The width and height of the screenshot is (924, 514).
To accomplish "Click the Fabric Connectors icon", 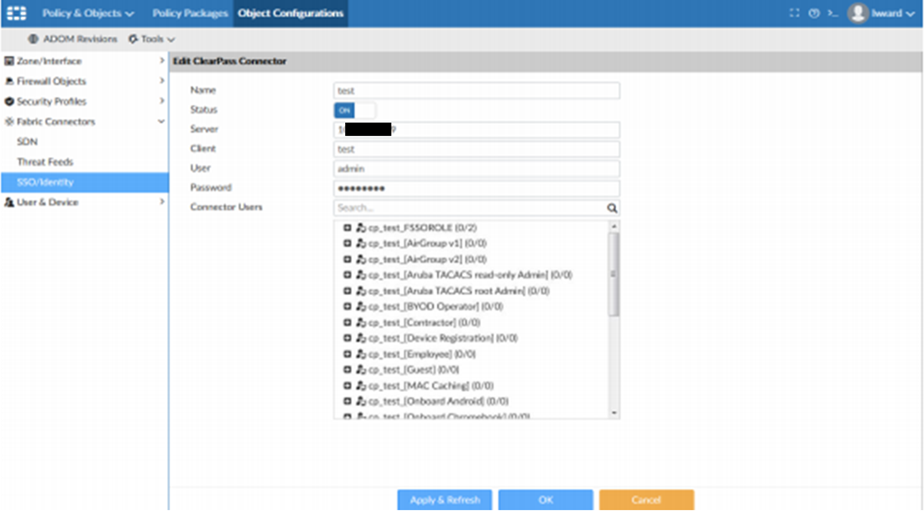I will [x=9, y=121].
